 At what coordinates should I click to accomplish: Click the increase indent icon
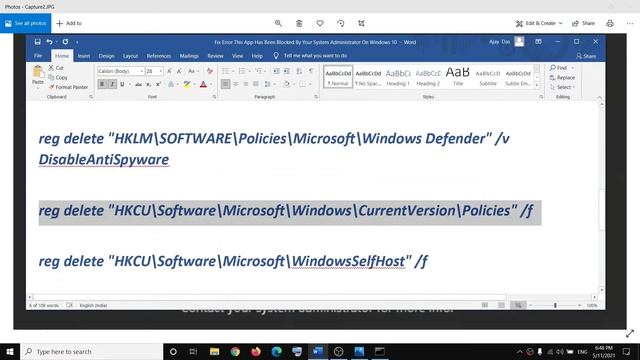point(287,71)
